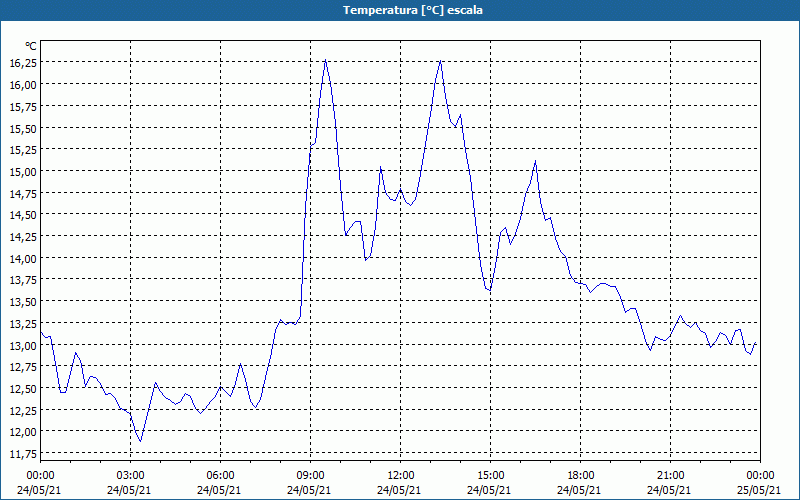This screenshot has height=500, width=800.
Task: Choose the 15:00 time tick label
Action: (x=490, y=476)
